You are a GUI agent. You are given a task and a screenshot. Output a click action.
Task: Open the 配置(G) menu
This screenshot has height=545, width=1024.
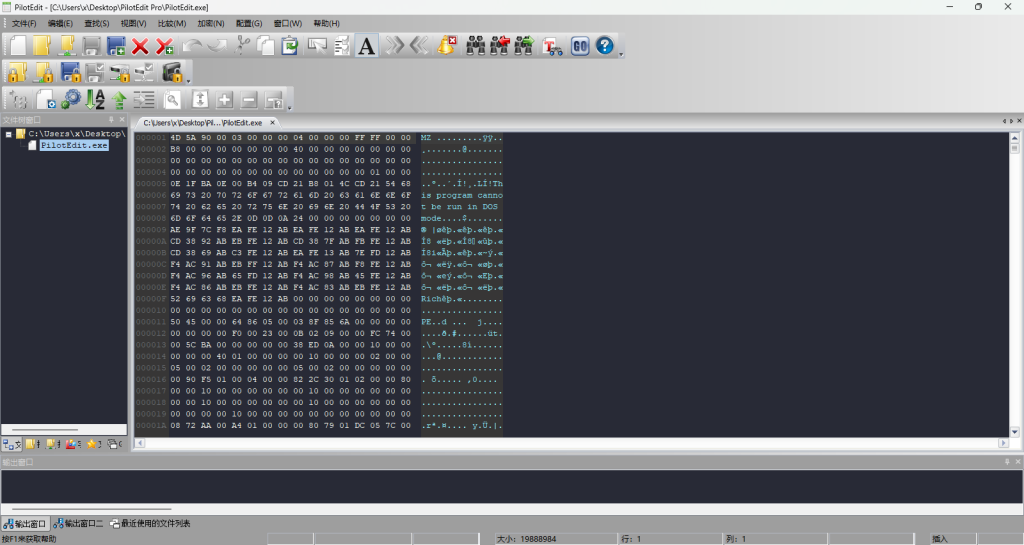(x=249, y=23)
